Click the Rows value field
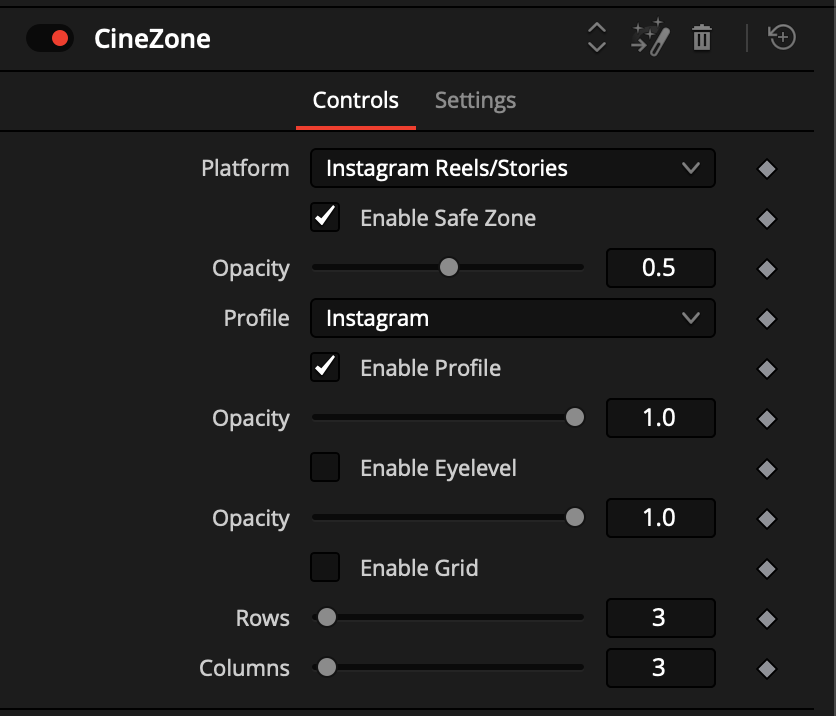The height and width of the screenshot is (716, 836). click(661, 618)
